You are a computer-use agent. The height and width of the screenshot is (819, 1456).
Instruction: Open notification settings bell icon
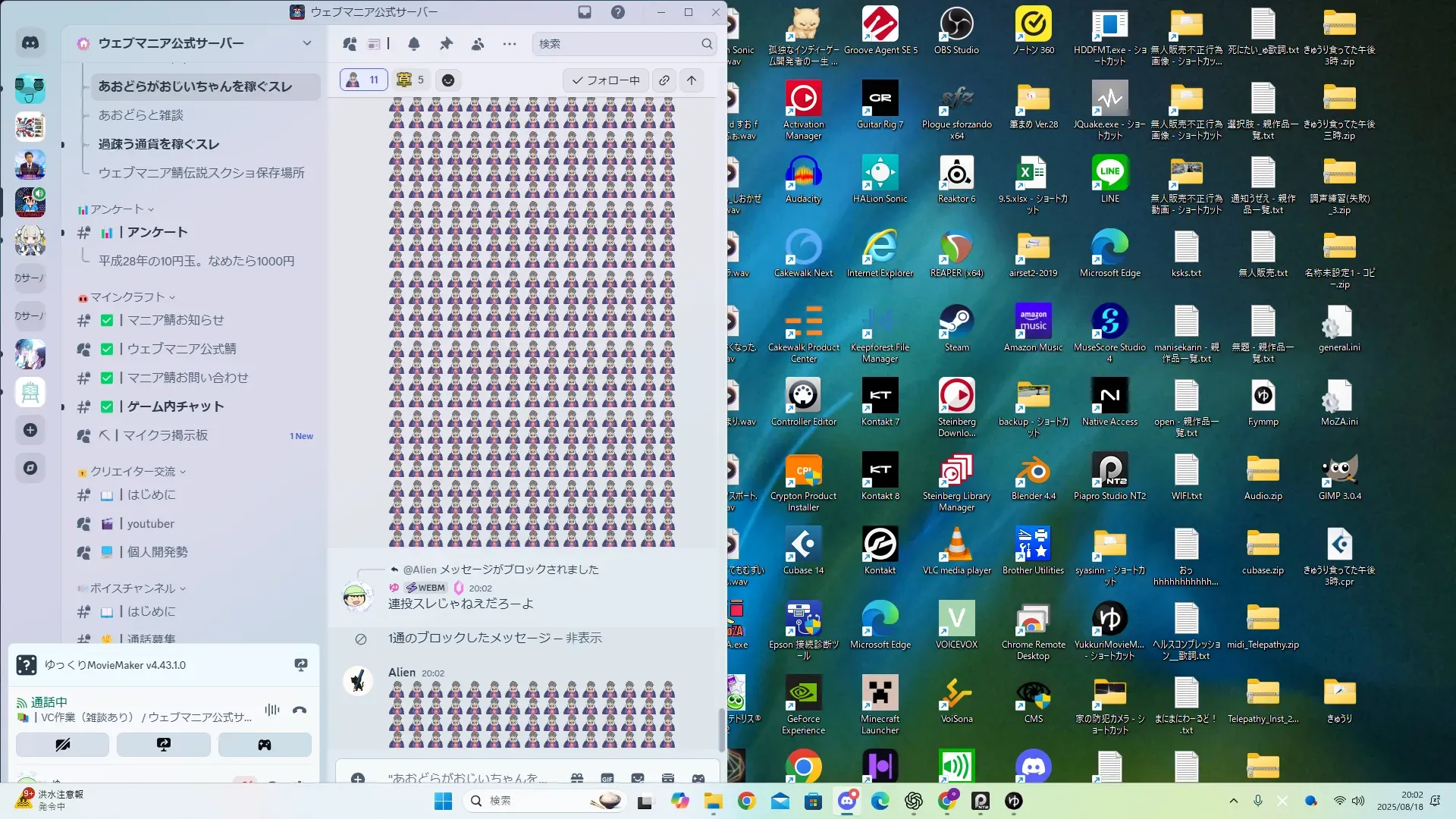click(414, 44)
